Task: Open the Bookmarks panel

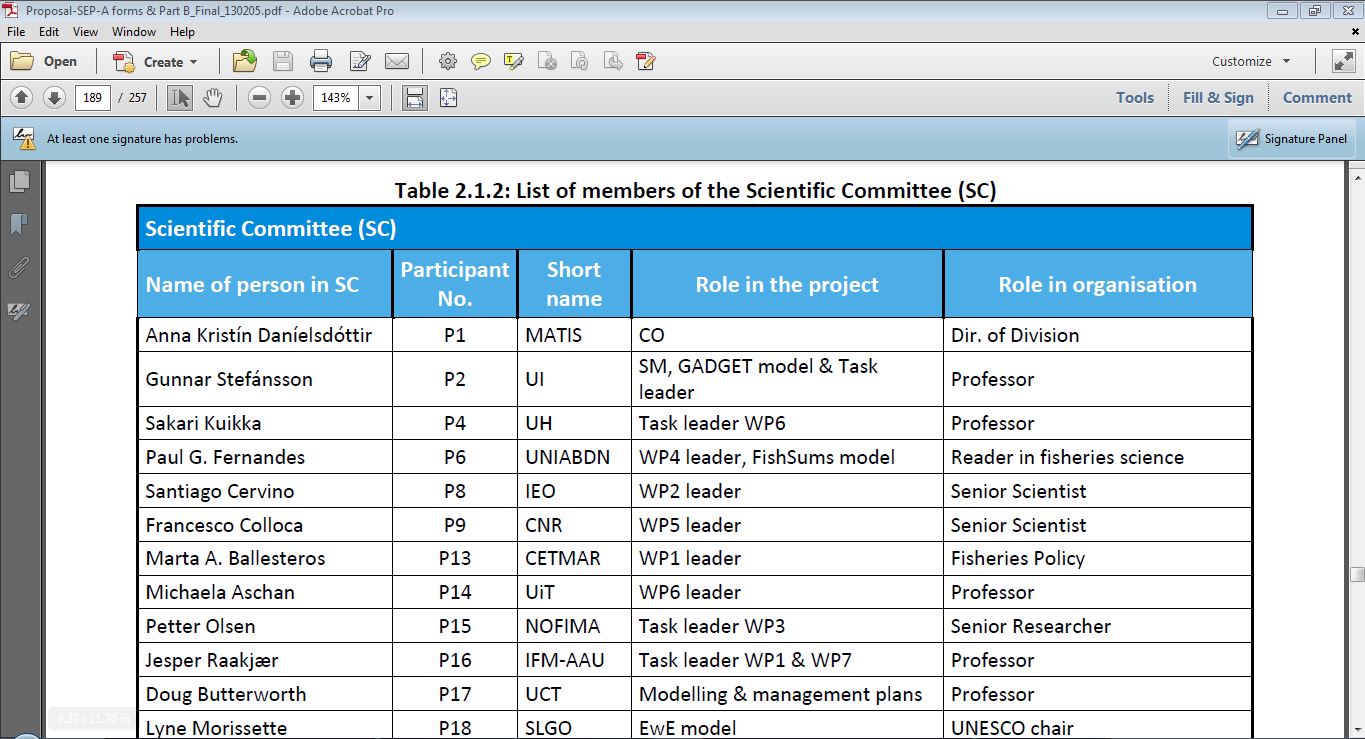Action: pos(19,224)
